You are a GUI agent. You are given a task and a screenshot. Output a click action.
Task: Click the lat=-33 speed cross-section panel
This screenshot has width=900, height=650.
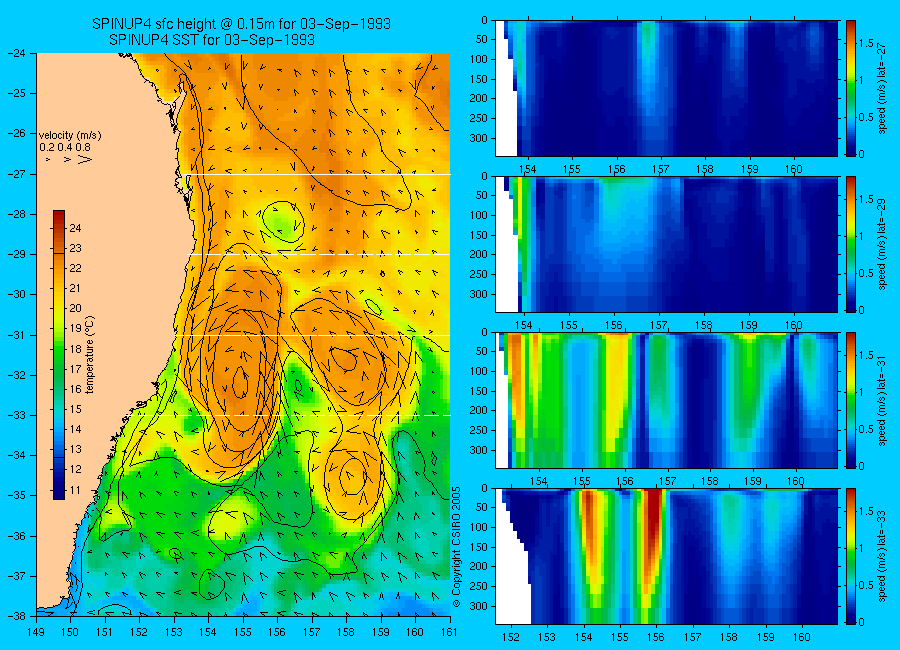pyautogui.click(x=666, y=556)
